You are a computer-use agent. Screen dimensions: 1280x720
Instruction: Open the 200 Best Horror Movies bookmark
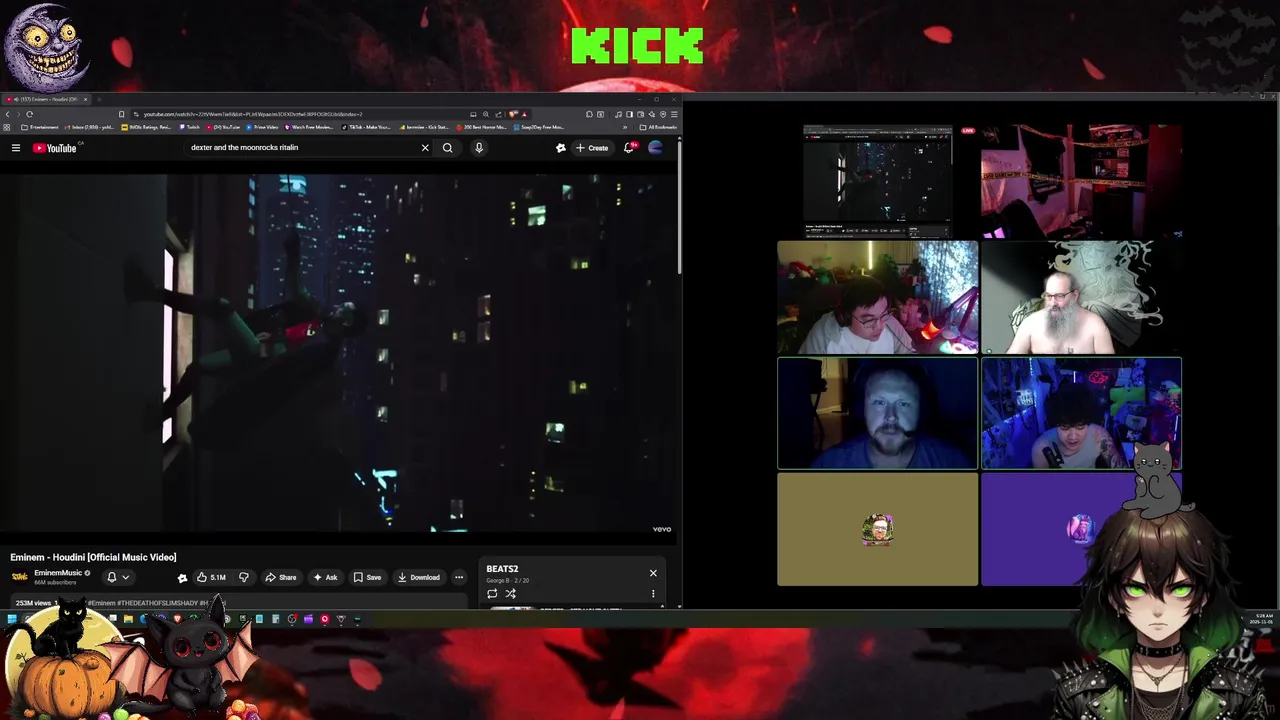pos(482,127)
